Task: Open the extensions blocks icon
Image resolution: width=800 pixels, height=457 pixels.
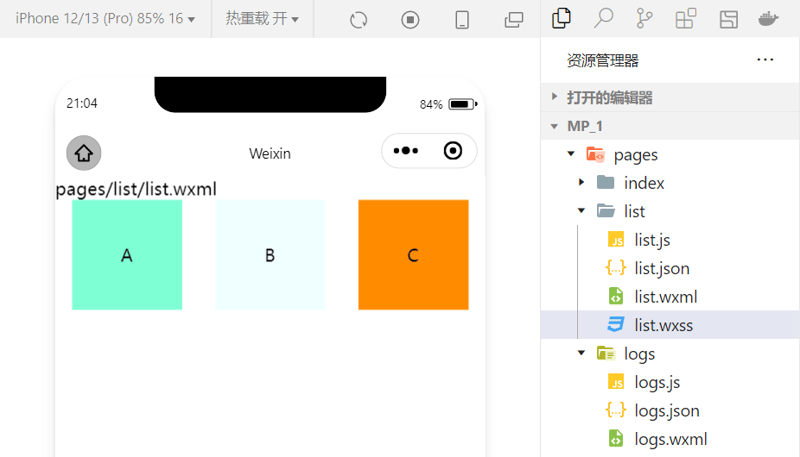Action: (x=686, y=18)
